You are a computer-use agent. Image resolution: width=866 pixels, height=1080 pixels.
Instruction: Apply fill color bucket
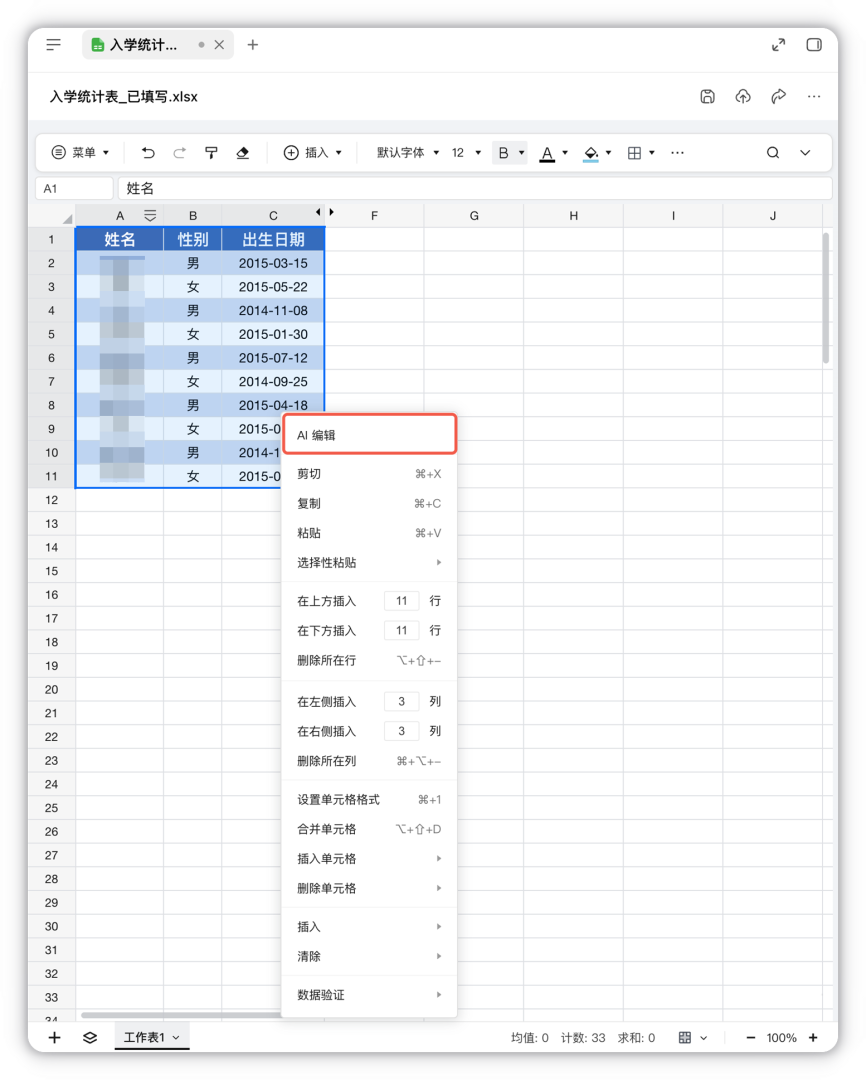point(591,153)
